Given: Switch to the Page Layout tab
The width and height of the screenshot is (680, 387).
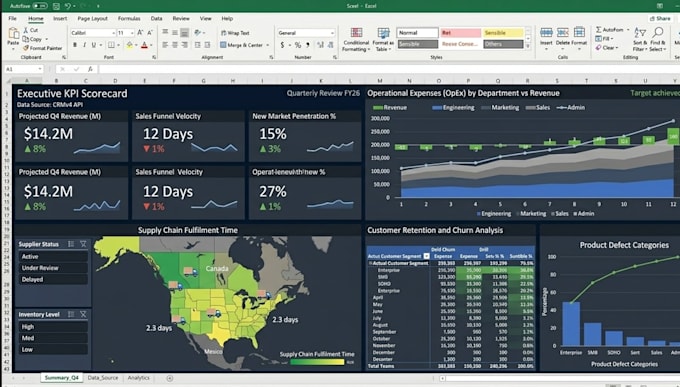Looking at the screenshot, I should click(92, 19).
